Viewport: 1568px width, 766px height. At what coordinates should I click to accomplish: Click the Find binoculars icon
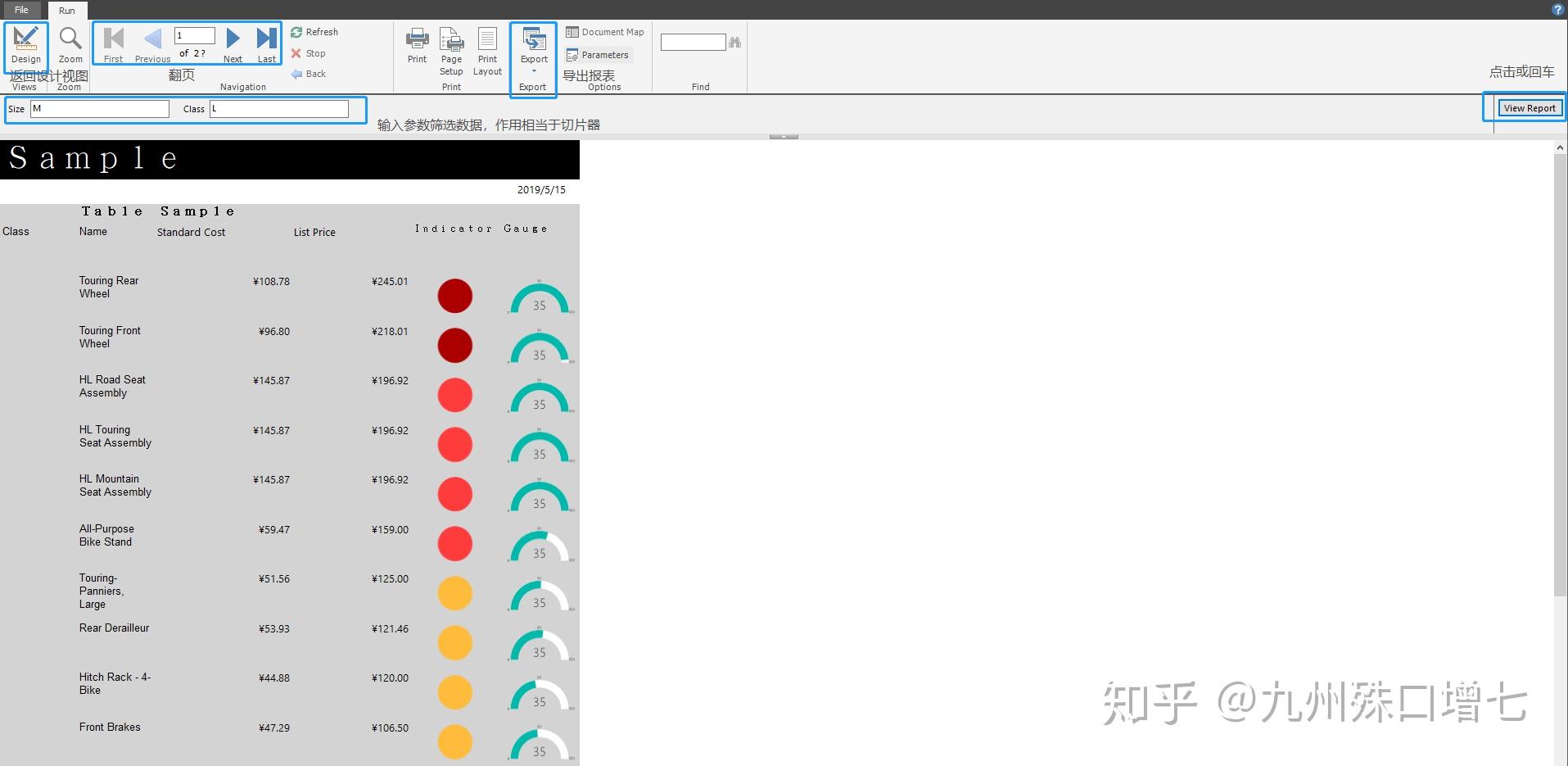click(734, 41)
